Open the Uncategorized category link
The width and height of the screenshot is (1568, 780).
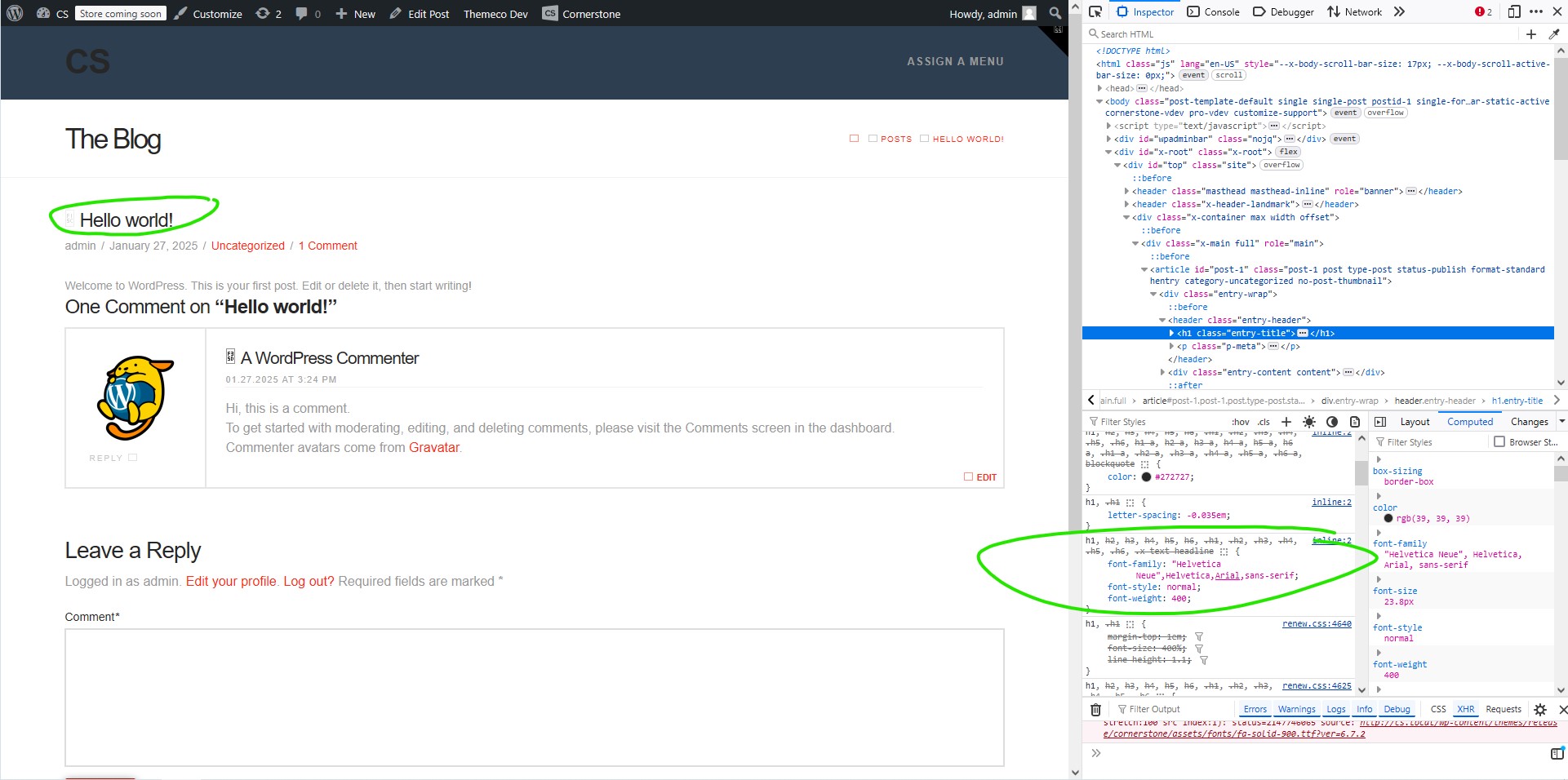pos(247,246)
